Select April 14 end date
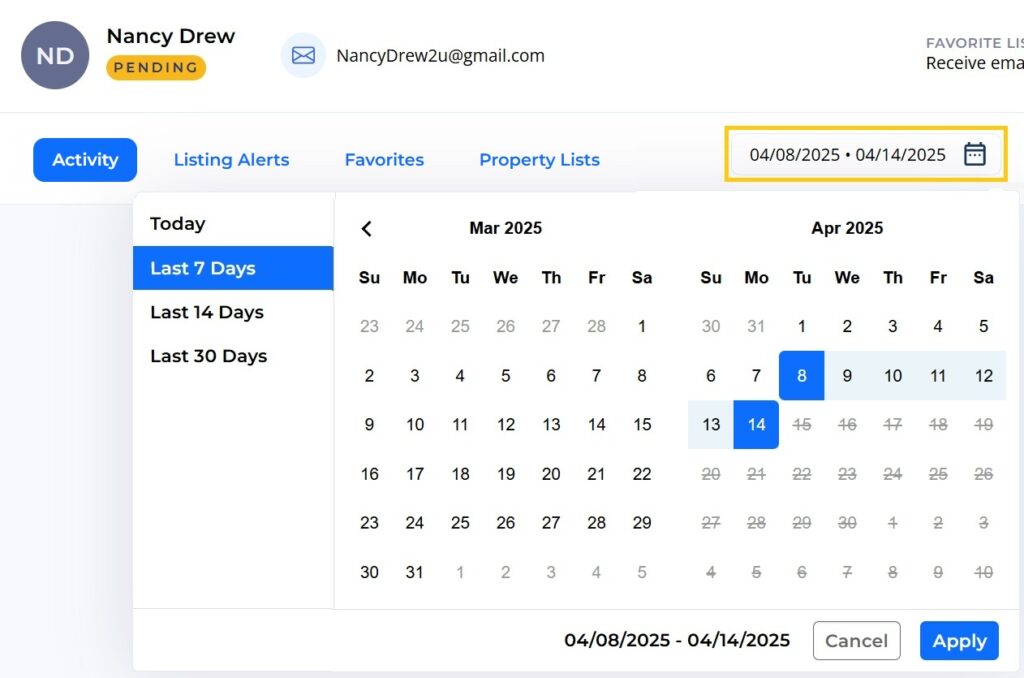The width and height of the screenshot is (1024, 678). 756,425
